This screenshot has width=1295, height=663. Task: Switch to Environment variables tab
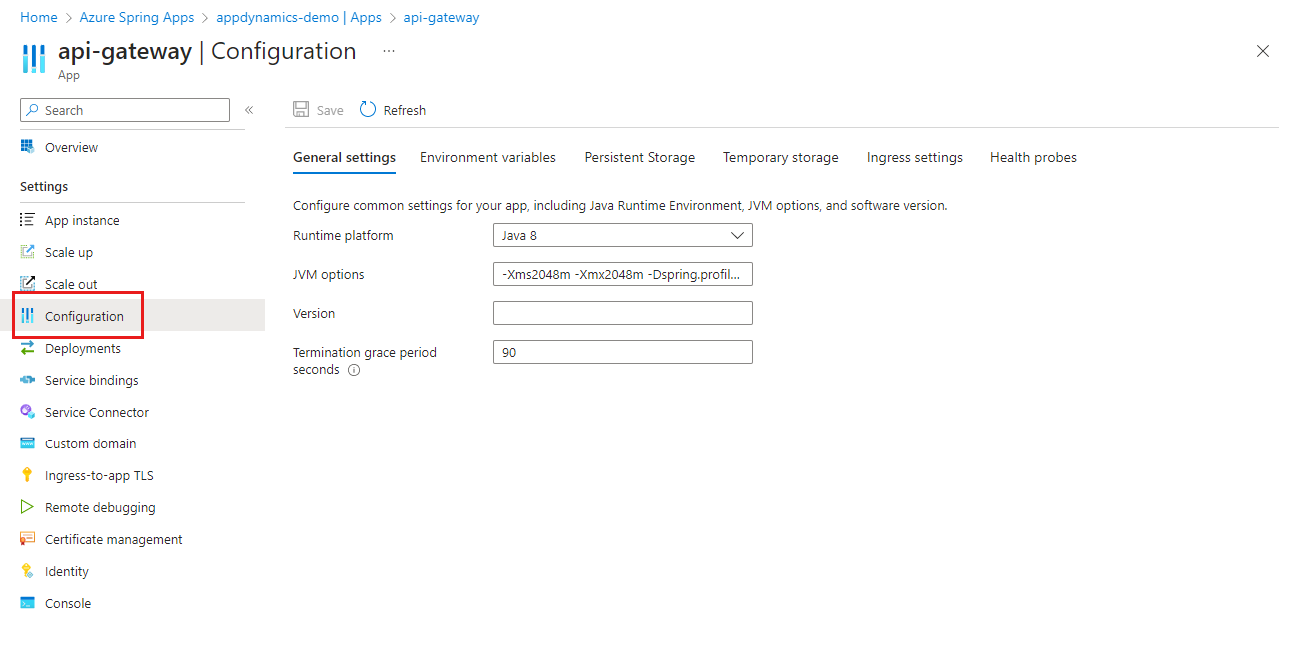point(488,157)
